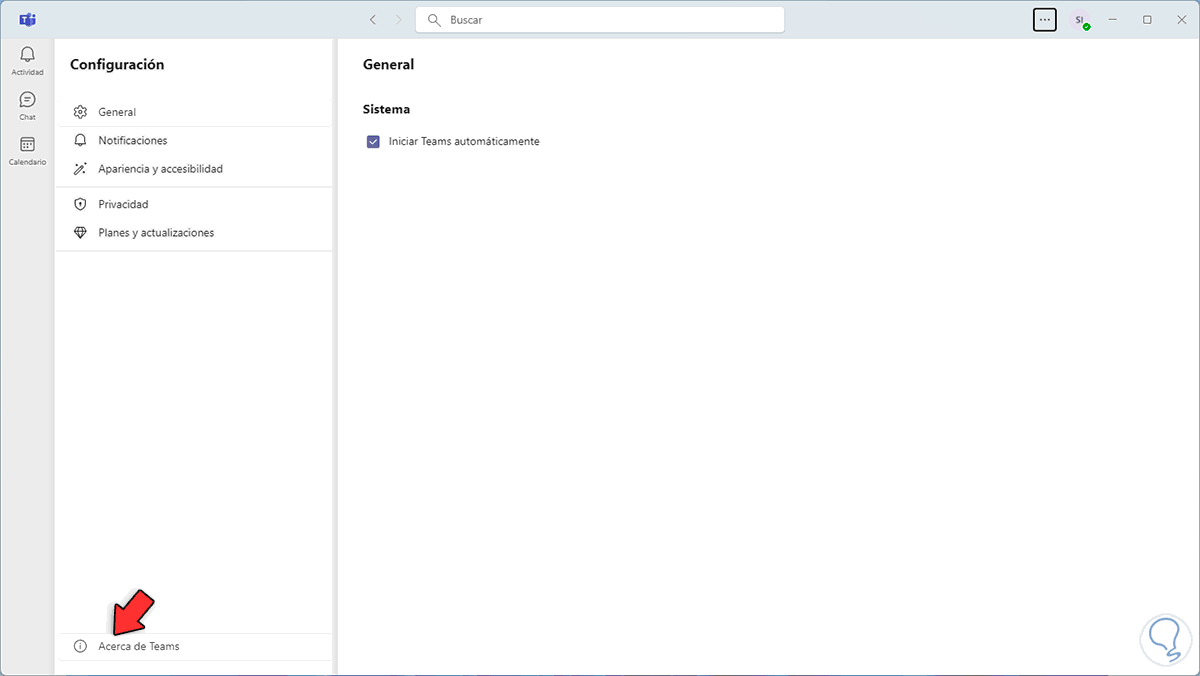1200x676 pixels.
Task: Minimize the Teams window
Action: tap(1113, 20)
